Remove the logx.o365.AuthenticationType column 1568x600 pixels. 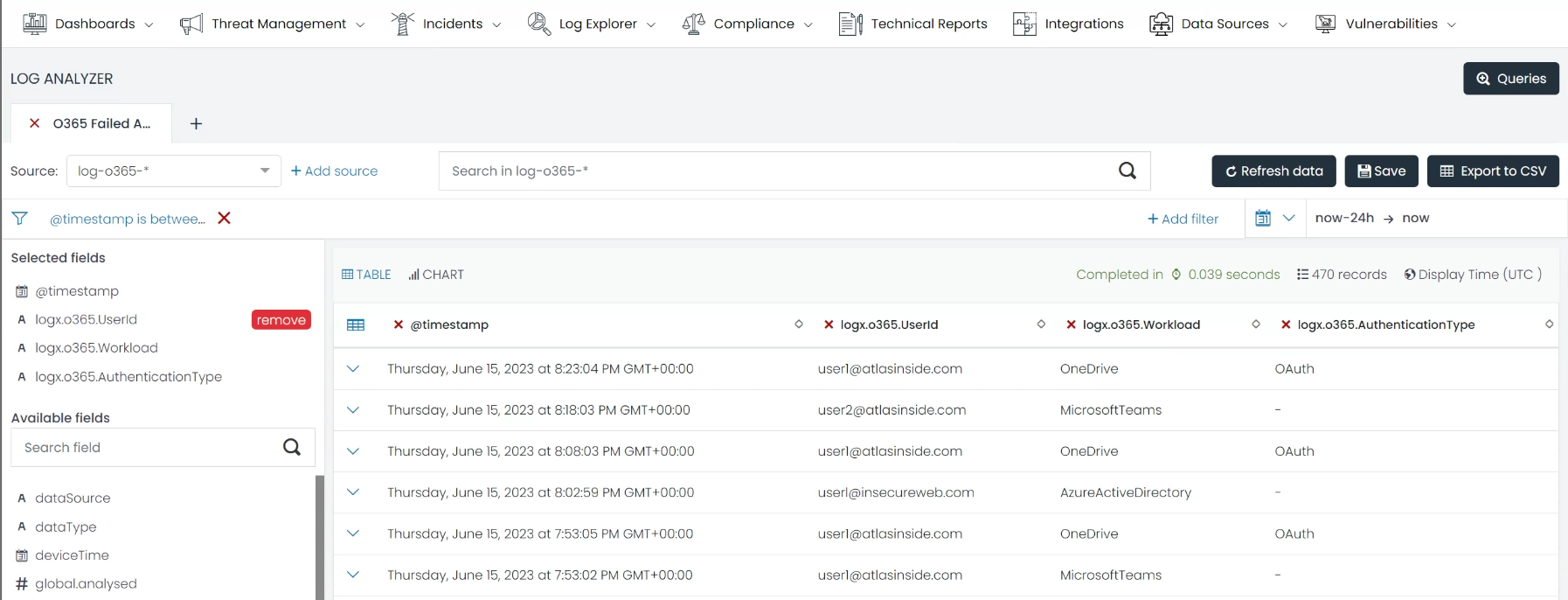point(1286,324)
